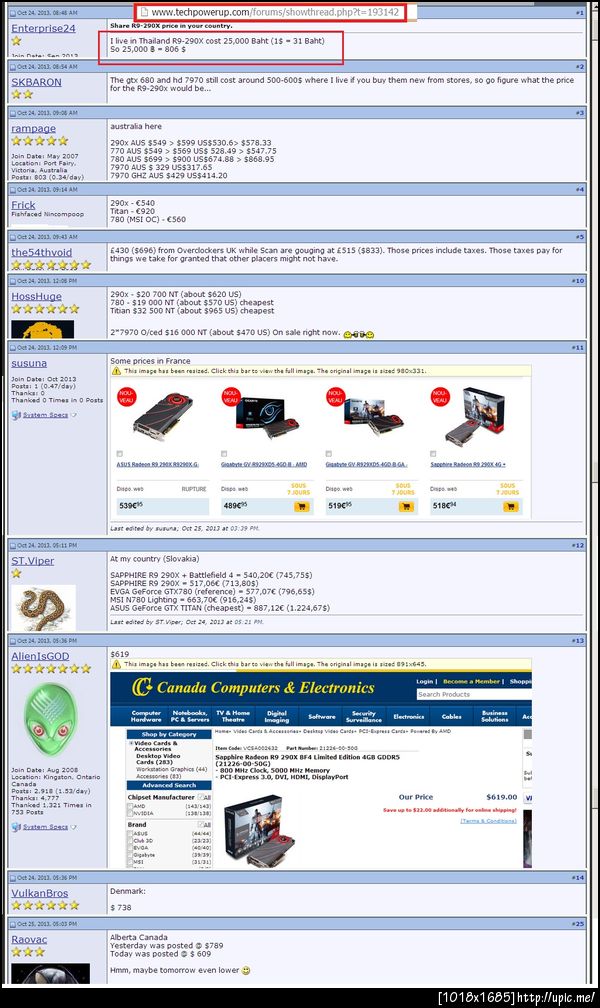The image size is (600, 1008).
Task: Click the post icon beside ST.Viper's post date
Action: [x=13, y=544]
